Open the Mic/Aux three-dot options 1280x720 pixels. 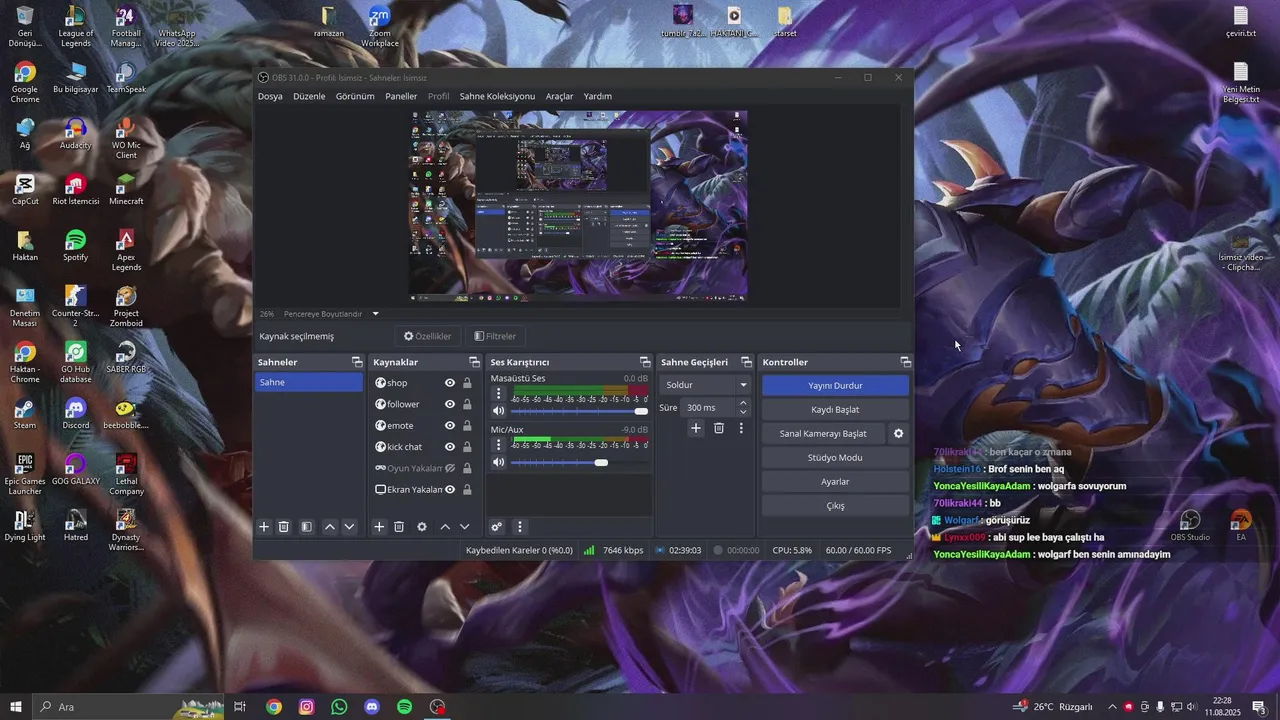point(498,445)
